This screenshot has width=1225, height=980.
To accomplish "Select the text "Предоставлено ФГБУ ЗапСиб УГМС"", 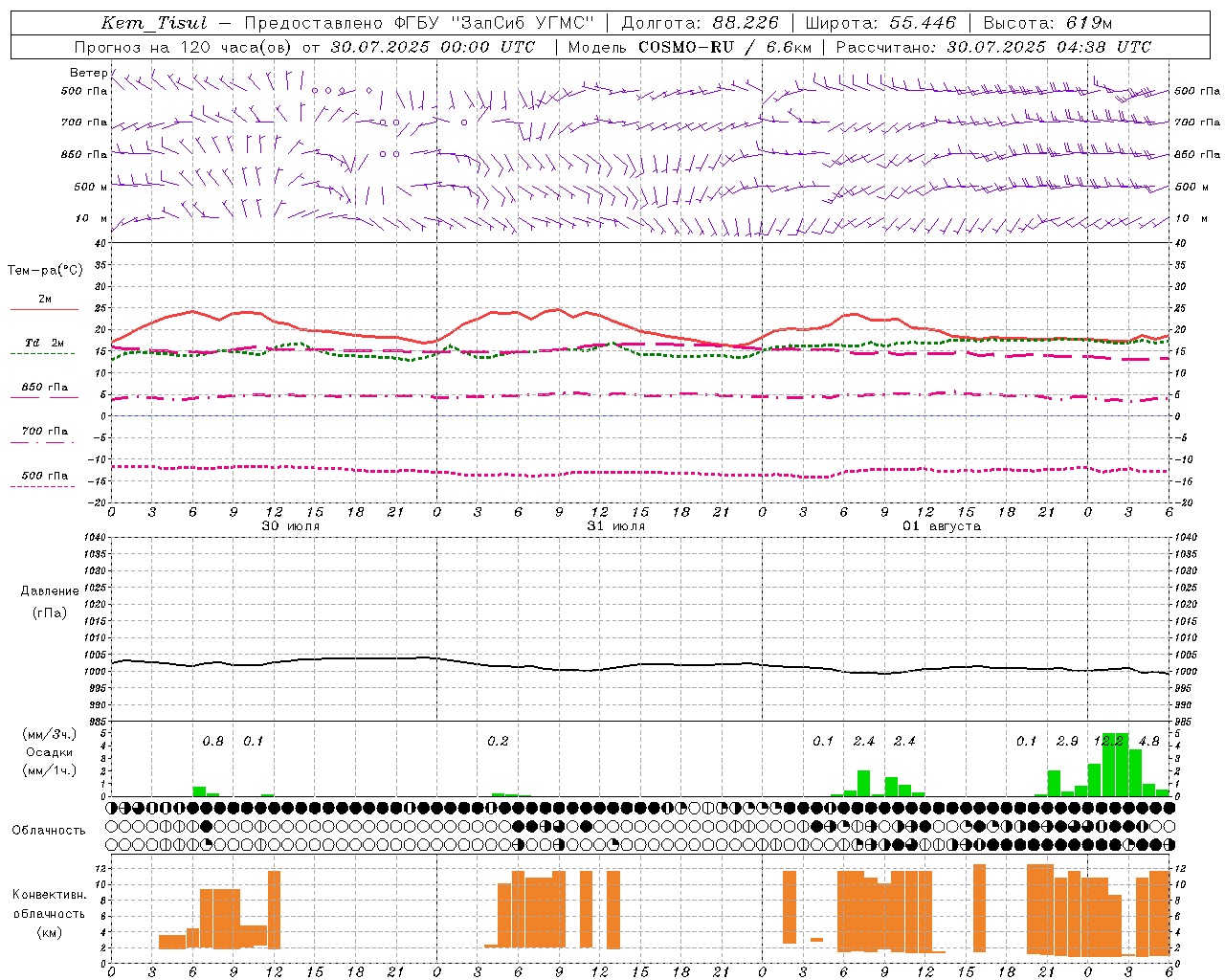I will 419,23.
